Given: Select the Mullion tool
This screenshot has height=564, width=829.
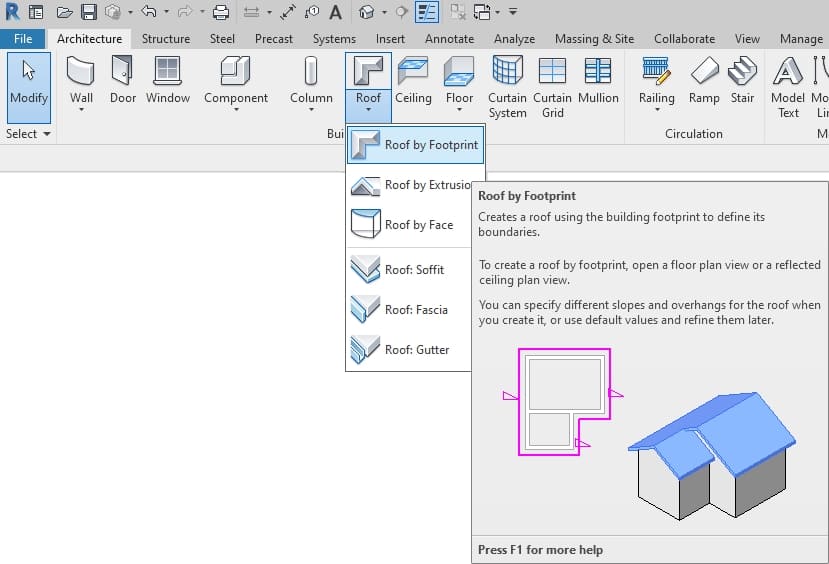Looking at the screenshot, I should (x=598, y=80).
